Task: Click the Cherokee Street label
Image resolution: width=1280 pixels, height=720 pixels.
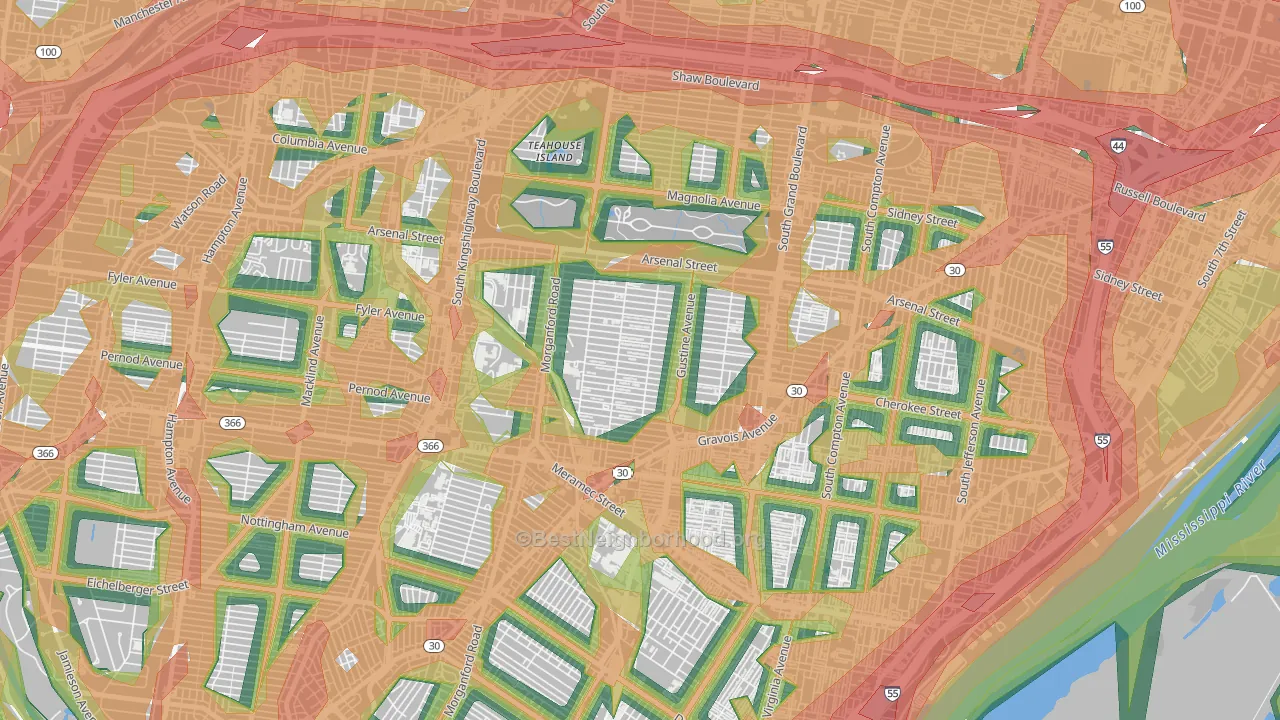Action: coord(918,407)
